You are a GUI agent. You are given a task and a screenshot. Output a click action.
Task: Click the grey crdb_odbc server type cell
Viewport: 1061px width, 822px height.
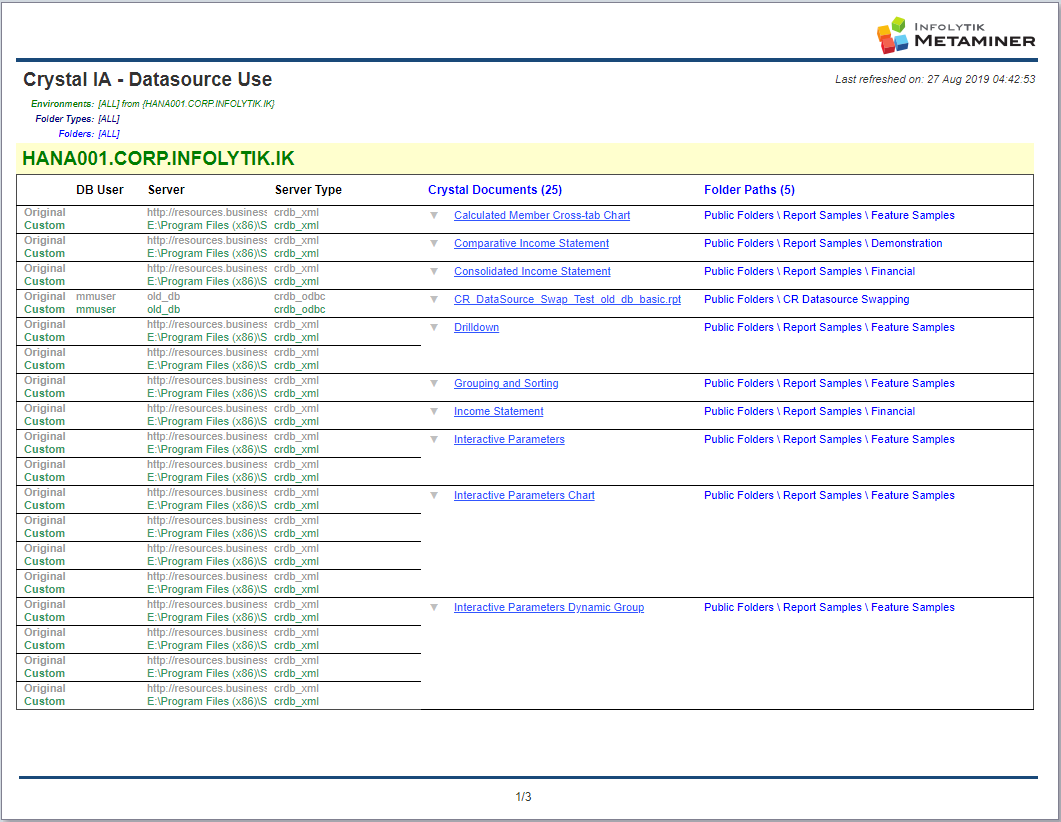click(300, 297)
